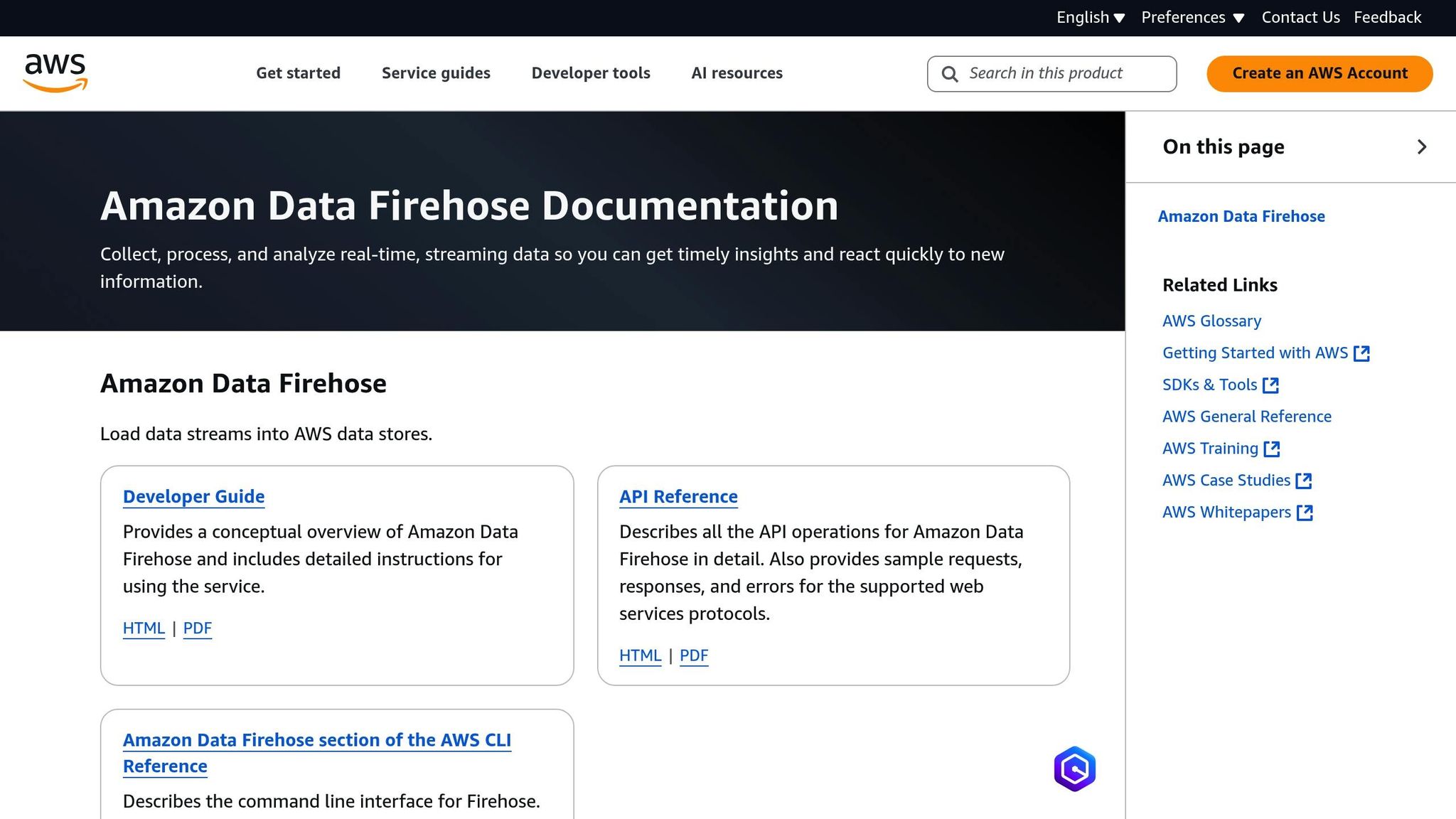Open API Reference HTML version
The height and width of the screenshot is (819, 1456).
(640, 655)
